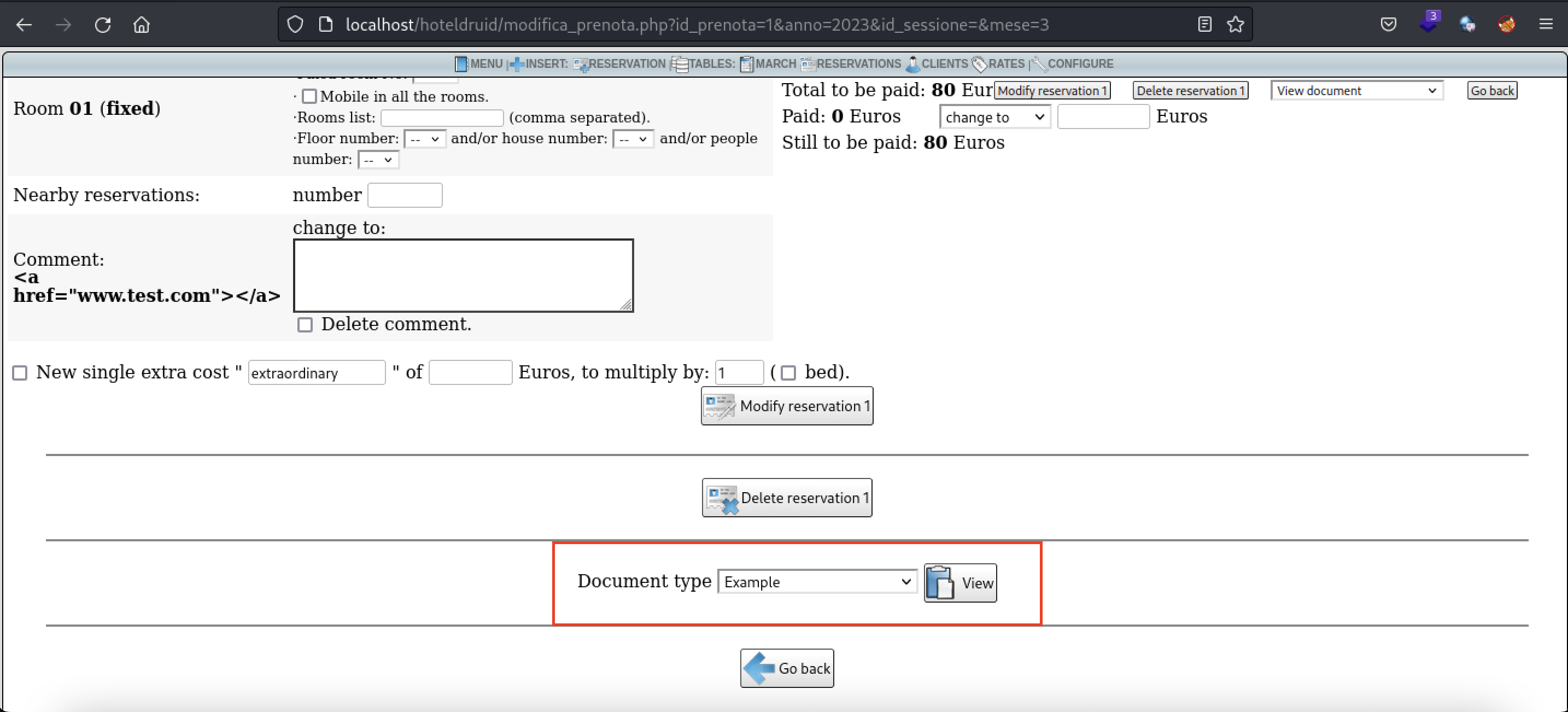Click the INSERT plus icon

(517, 64)
